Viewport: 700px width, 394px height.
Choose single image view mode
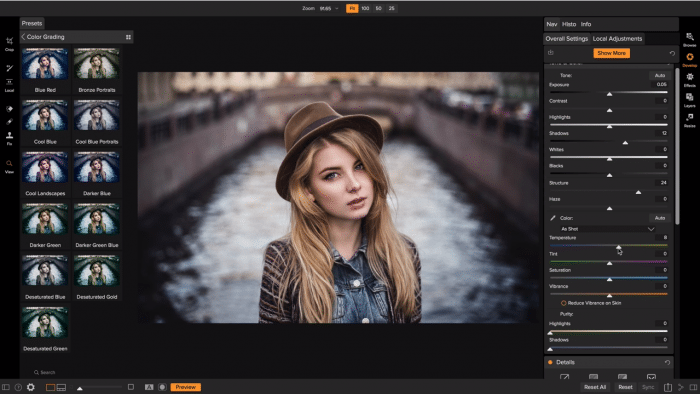click(50, 387)
